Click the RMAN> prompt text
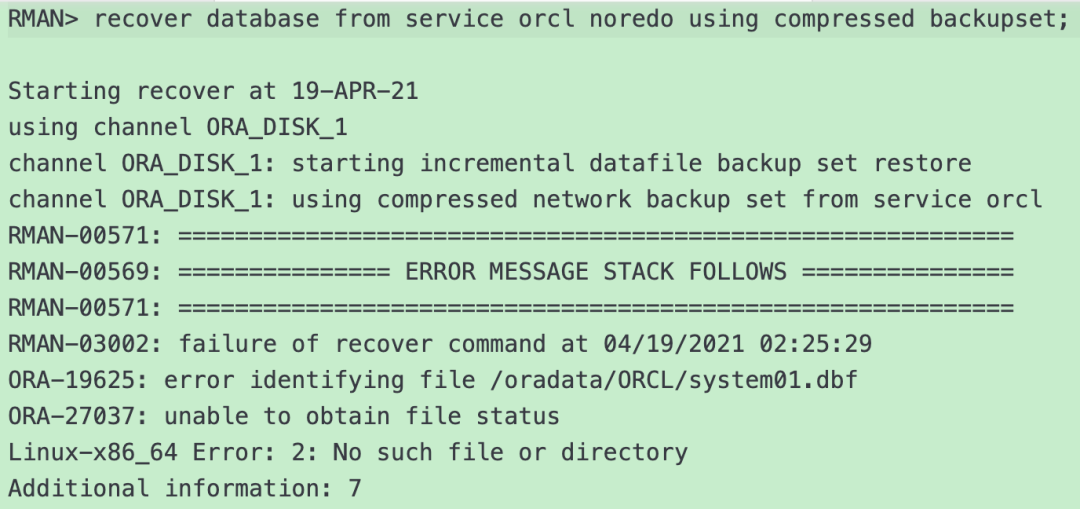 click(x=43, y=19)
